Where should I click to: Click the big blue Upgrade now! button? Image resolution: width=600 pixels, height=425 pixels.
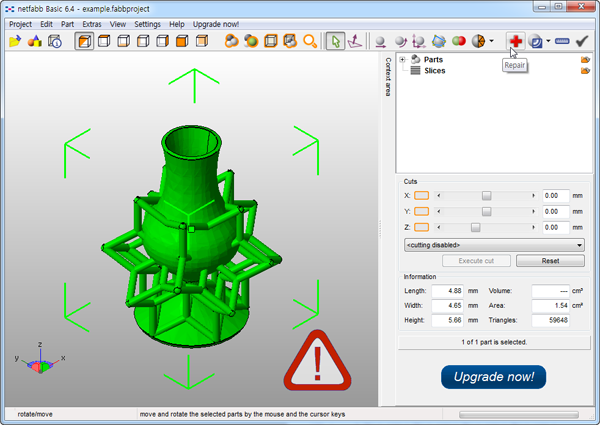(x=494, y=377)
